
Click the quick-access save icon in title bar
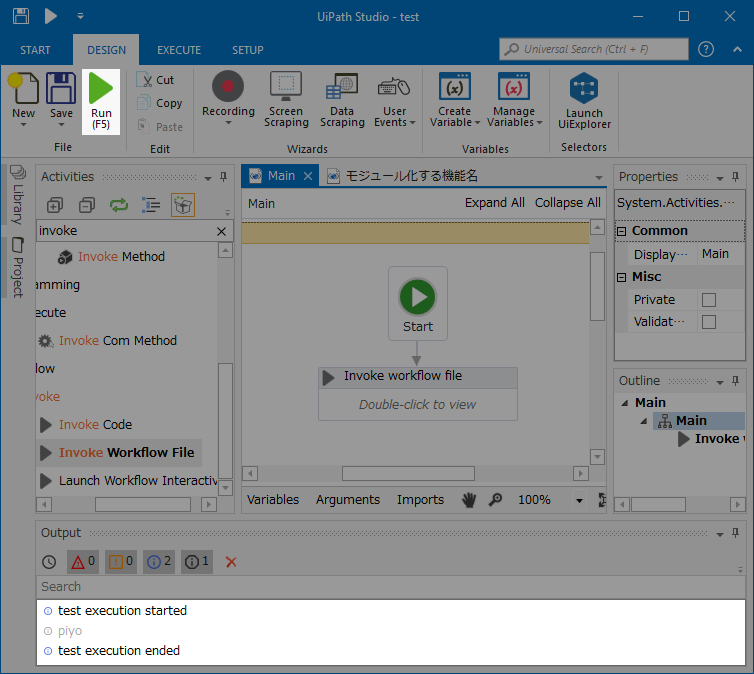tap(21, 16)
